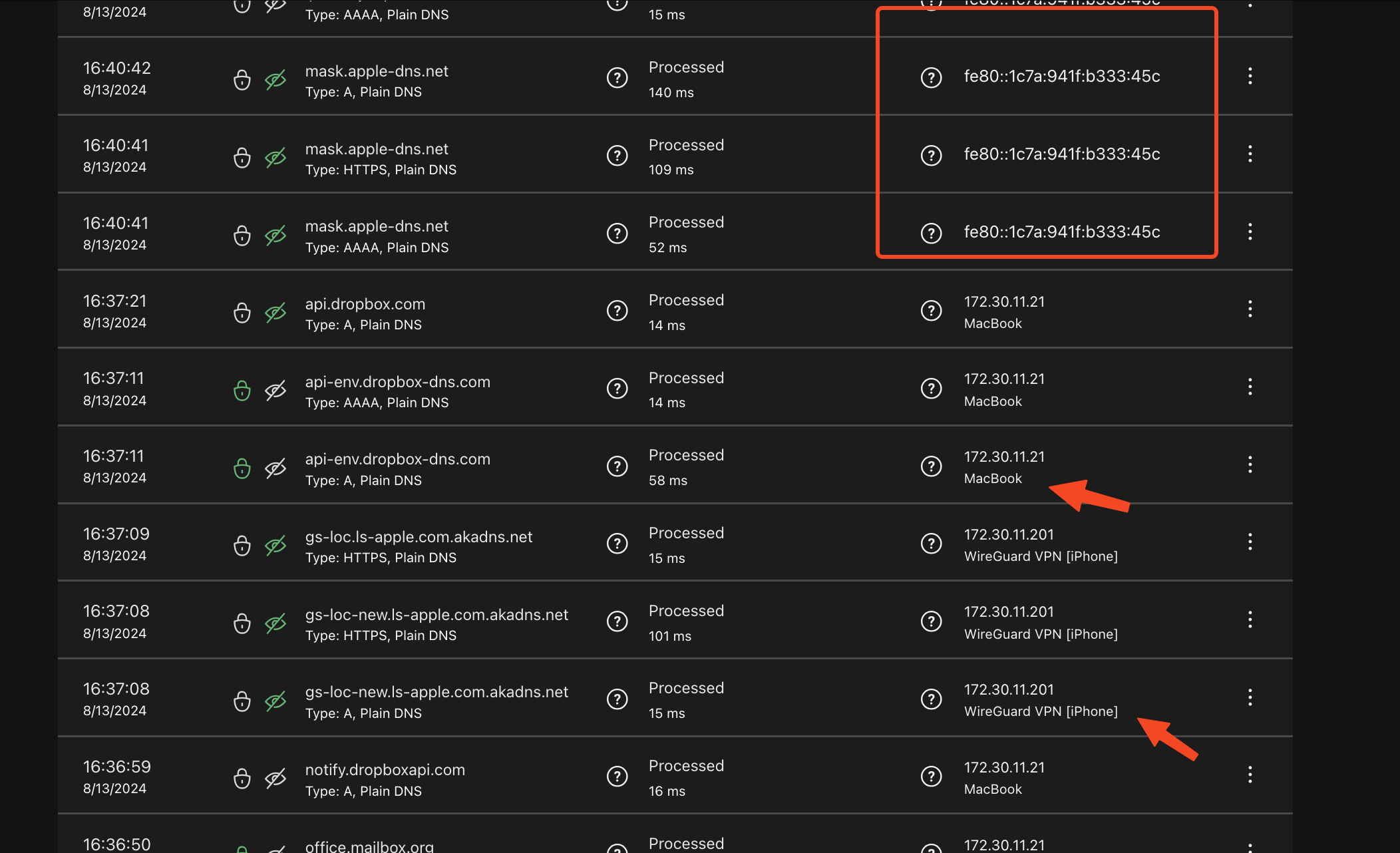The width and height of the screenshot is (1400, 853).
Task: Open three-dot menu for 16:40:42 mask.apple-dns.net
Action: [x=1250, y=76]
